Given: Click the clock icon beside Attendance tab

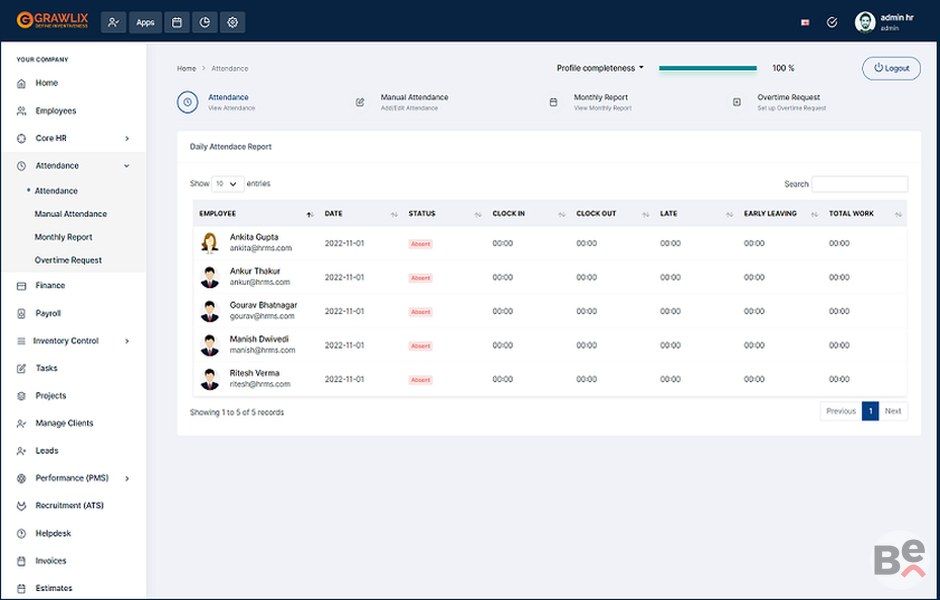Looking at the screenshot, I should click(188, 102).
